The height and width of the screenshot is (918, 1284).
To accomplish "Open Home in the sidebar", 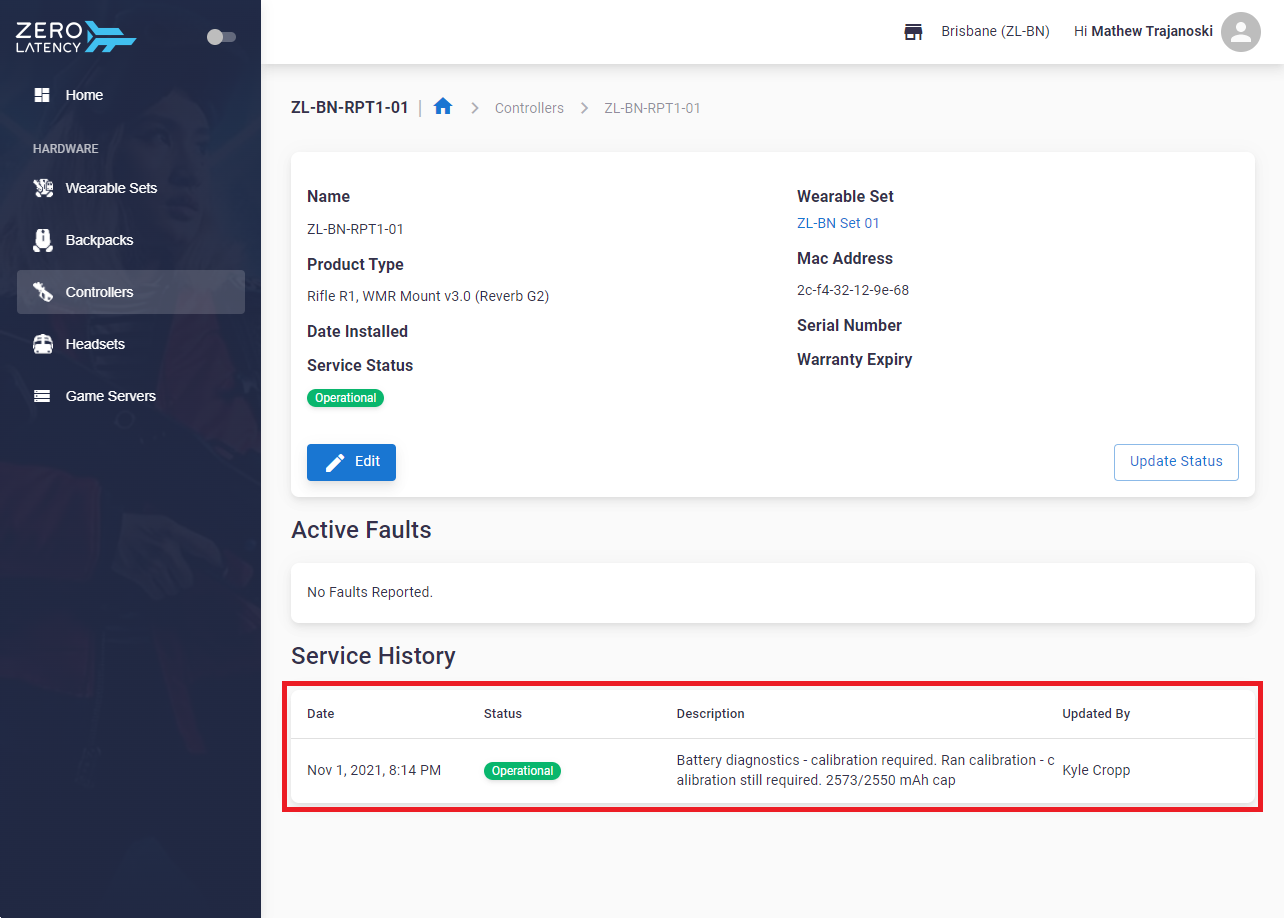I will [131, 95].
